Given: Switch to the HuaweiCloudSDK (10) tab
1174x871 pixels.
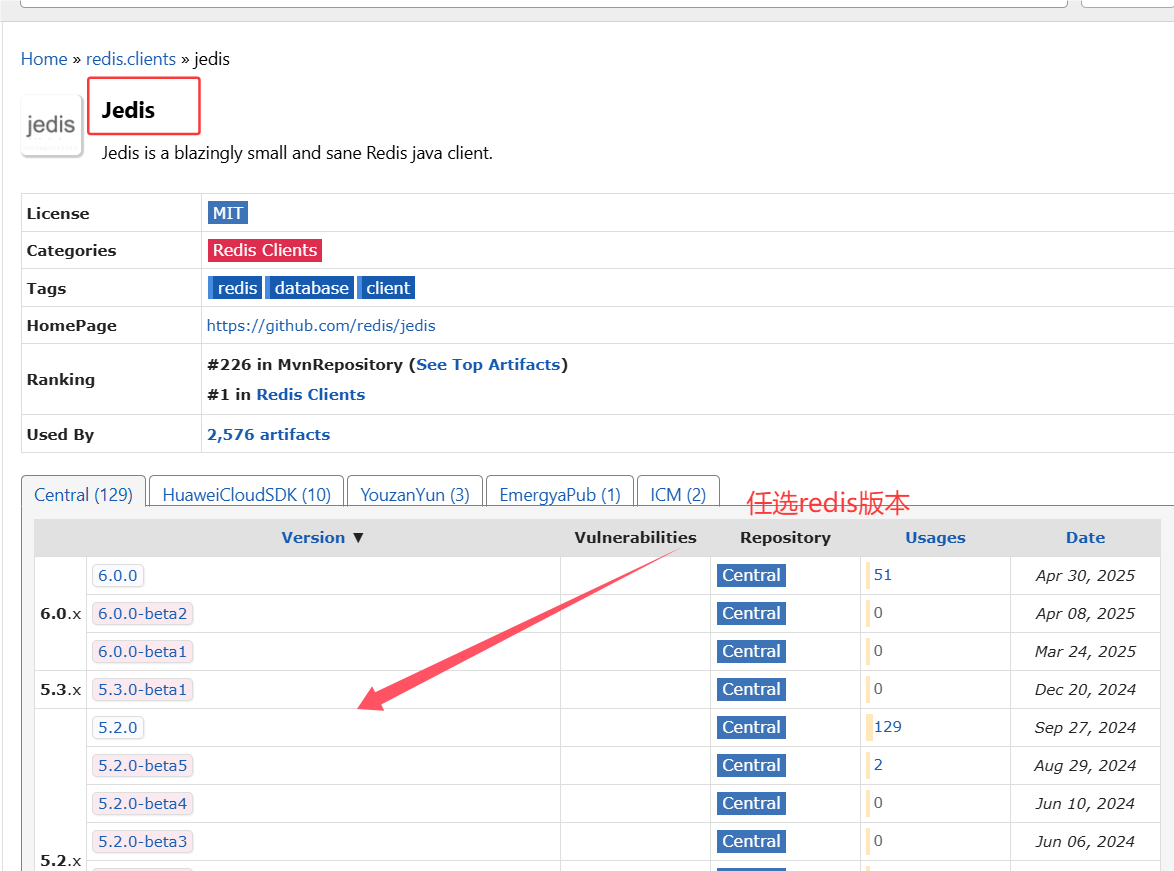Looking at the screenshot, I should coord(246,495).
